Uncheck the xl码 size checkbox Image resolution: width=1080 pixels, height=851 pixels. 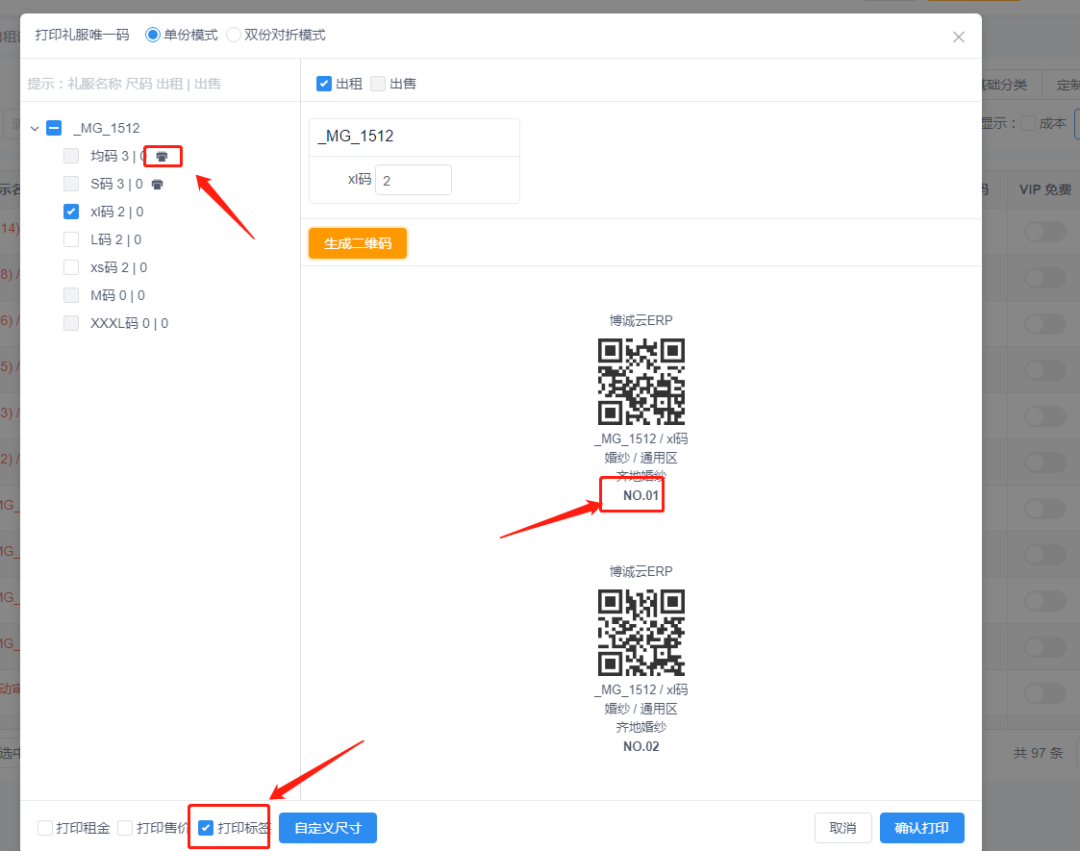pyautogui.click(x=71, y=211)
